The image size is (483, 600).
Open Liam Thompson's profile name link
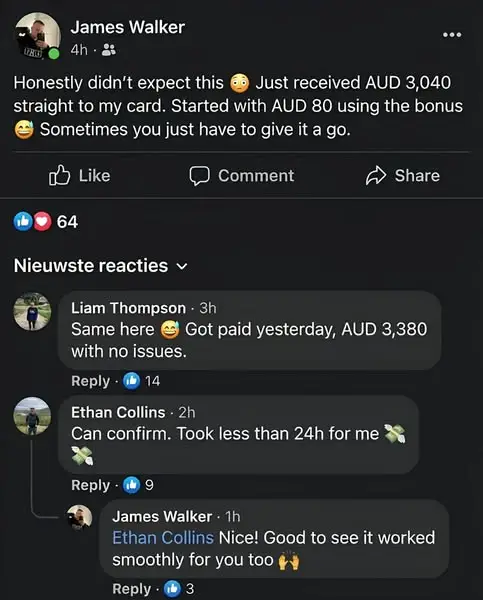pos(128,308)
